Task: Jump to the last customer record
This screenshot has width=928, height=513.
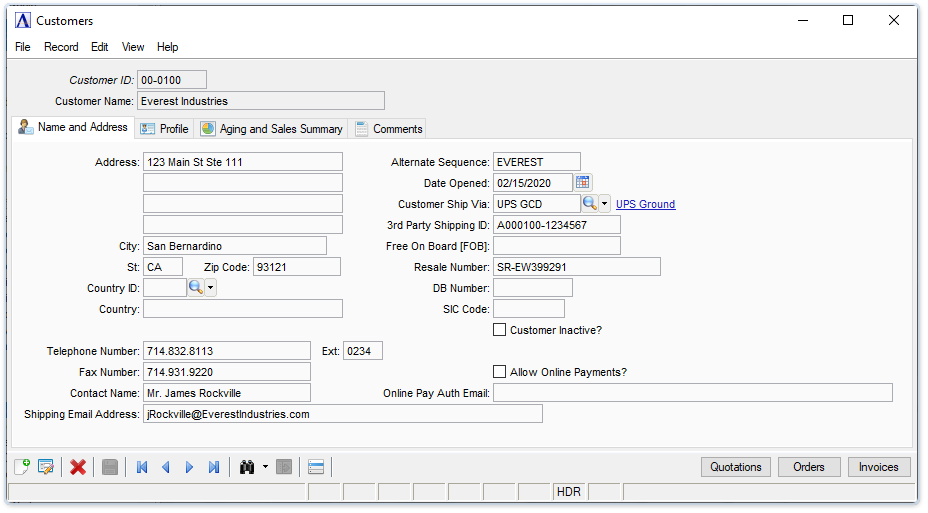Action: pyautogui.click(x=214, y=467)
